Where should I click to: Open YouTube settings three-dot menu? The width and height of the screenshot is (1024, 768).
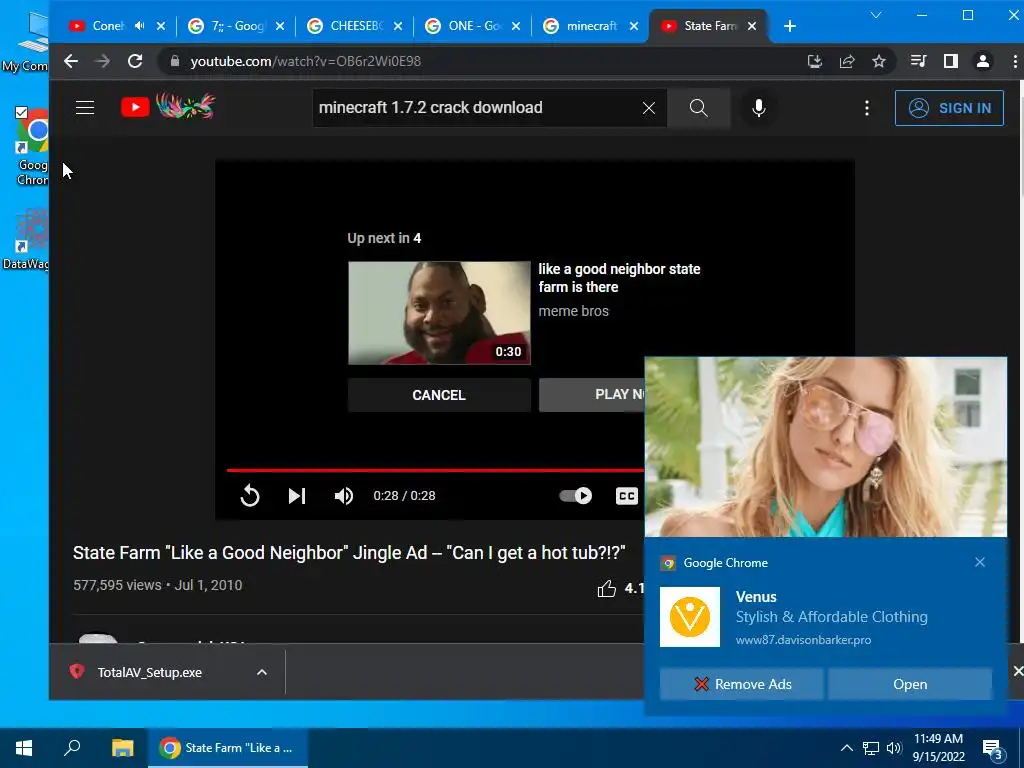(x=867, y=108)
